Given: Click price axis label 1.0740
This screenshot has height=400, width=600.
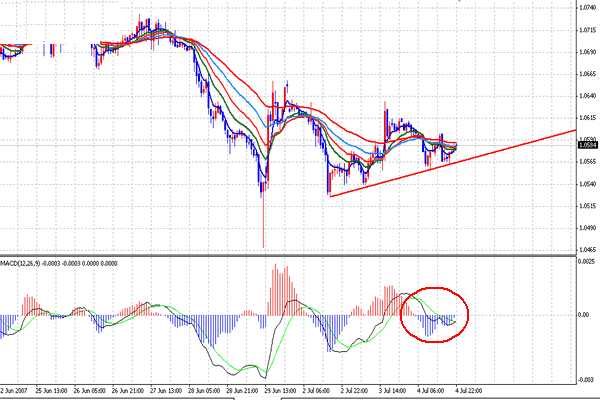Looking at the screenshot, I should tap(587, 7).
